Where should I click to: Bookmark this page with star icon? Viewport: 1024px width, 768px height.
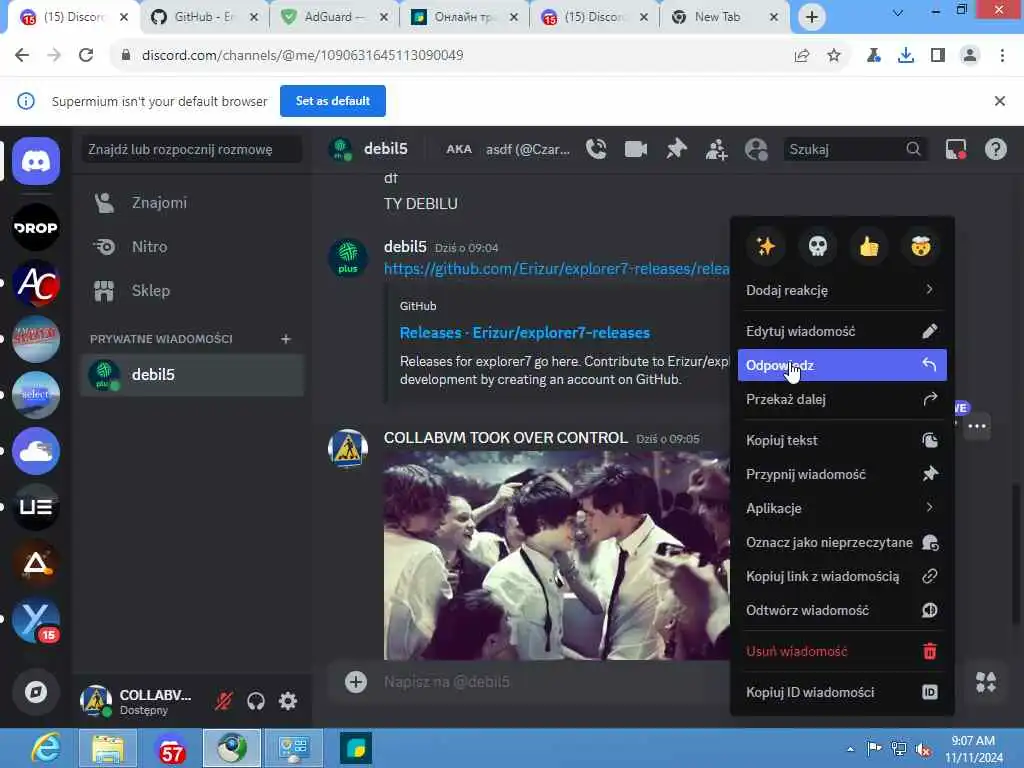pyautogui.click(x=834, y=56)
